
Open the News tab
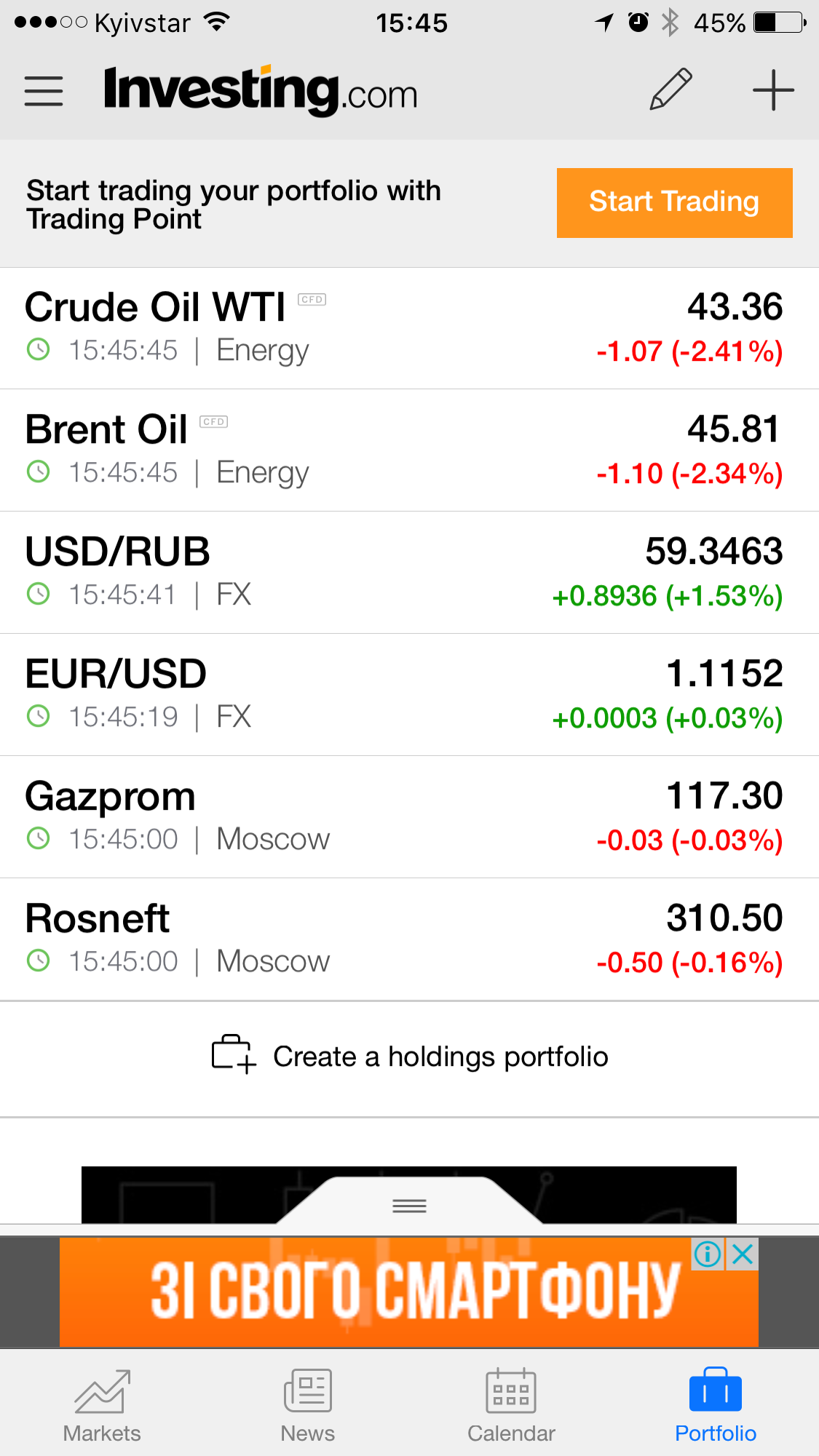307,1406
